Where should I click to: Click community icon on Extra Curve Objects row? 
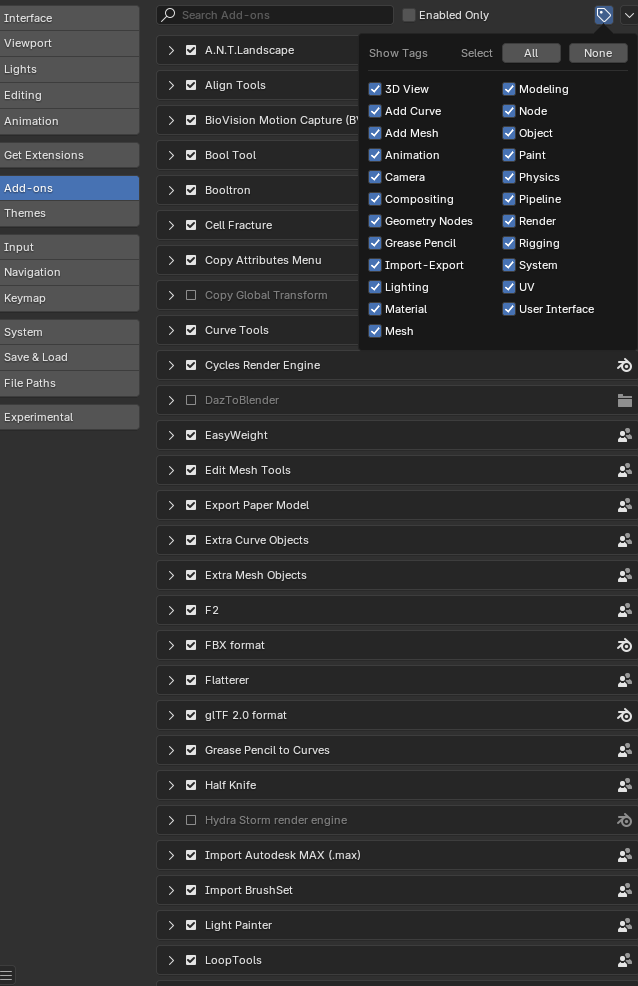pos(624,540)
